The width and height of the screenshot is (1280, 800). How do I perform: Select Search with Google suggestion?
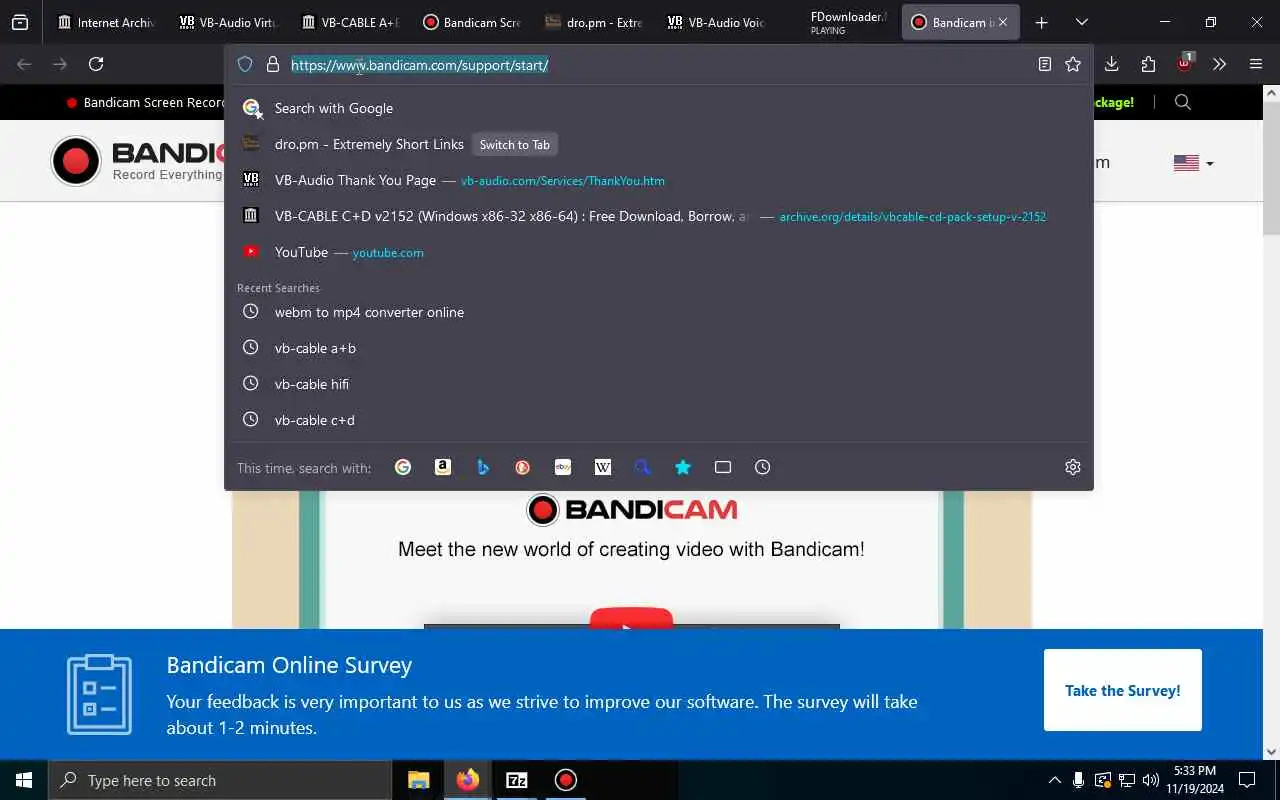point(659,108)
